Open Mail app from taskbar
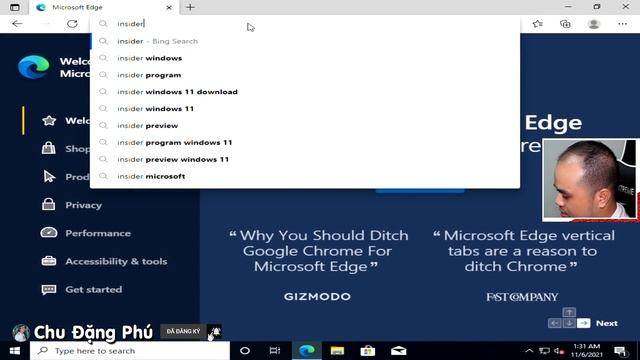The height and width of the screenshot is (360, 640). point(398,351)
